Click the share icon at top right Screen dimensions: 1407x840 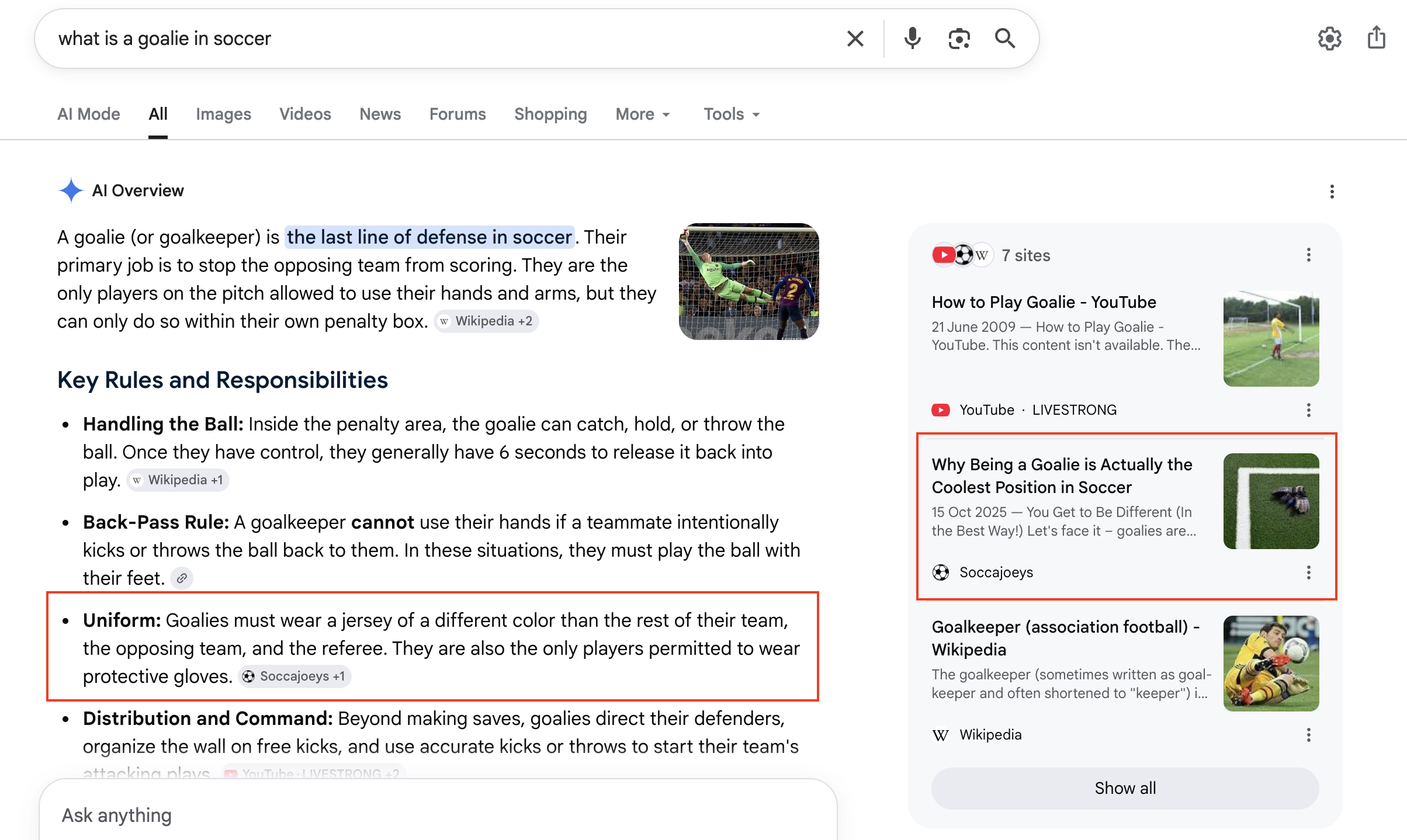point(1377,37)
